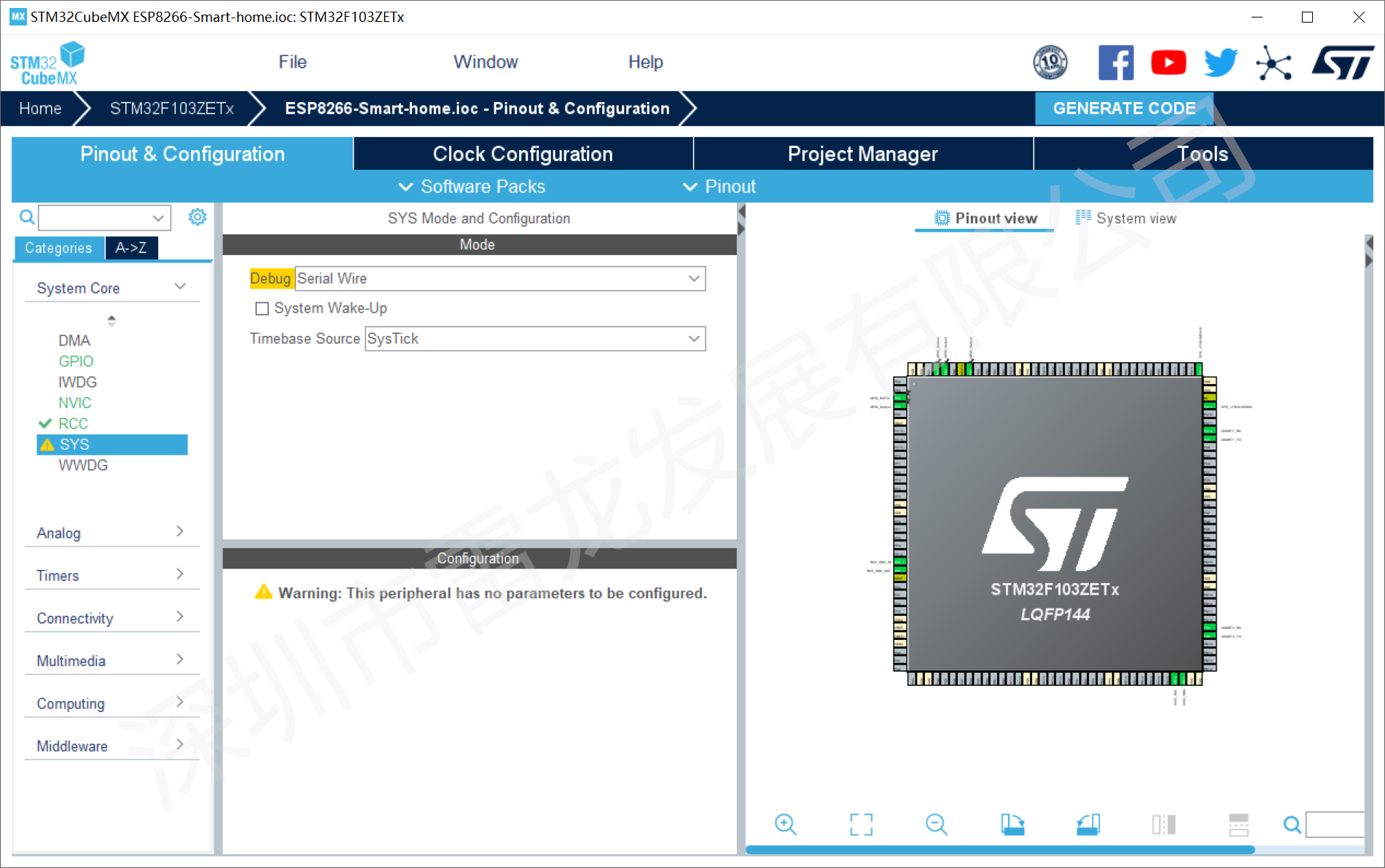Go to Home breadcrumb
Image resolution: width=1385 pixels, height=868 pixels.
(40, 109)
